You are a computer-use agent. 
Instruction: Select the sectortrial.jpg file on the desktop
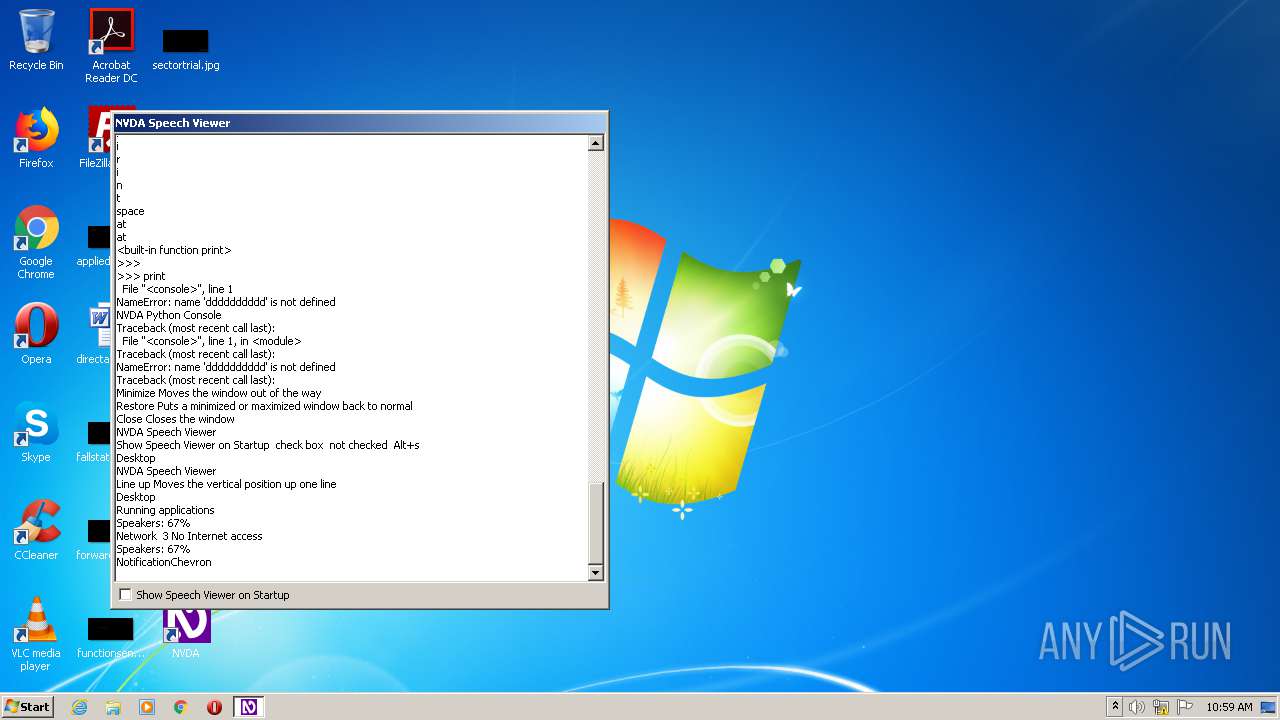pyautogui.click(x=186, y=48)
